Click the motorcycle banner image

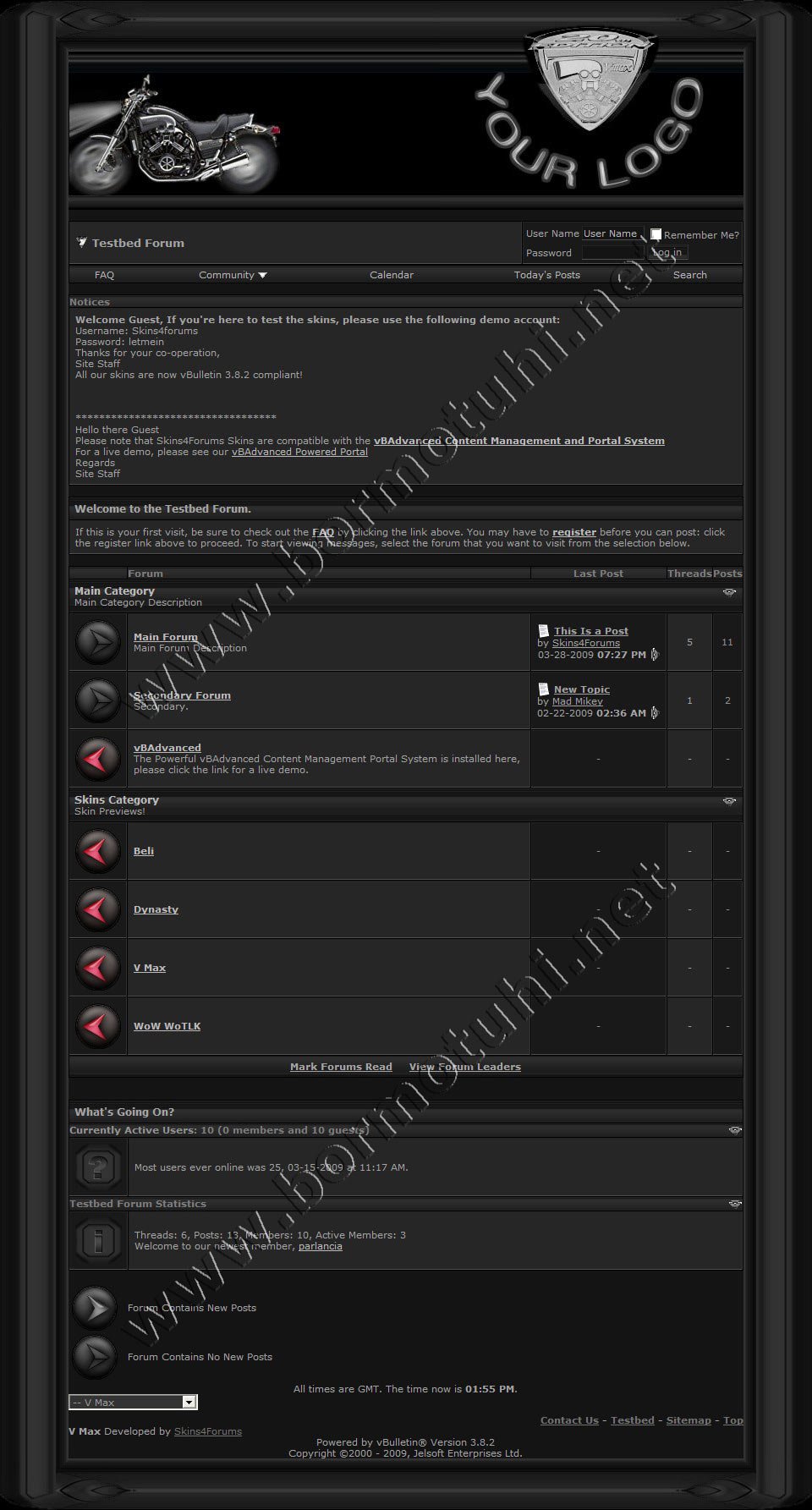173,134
